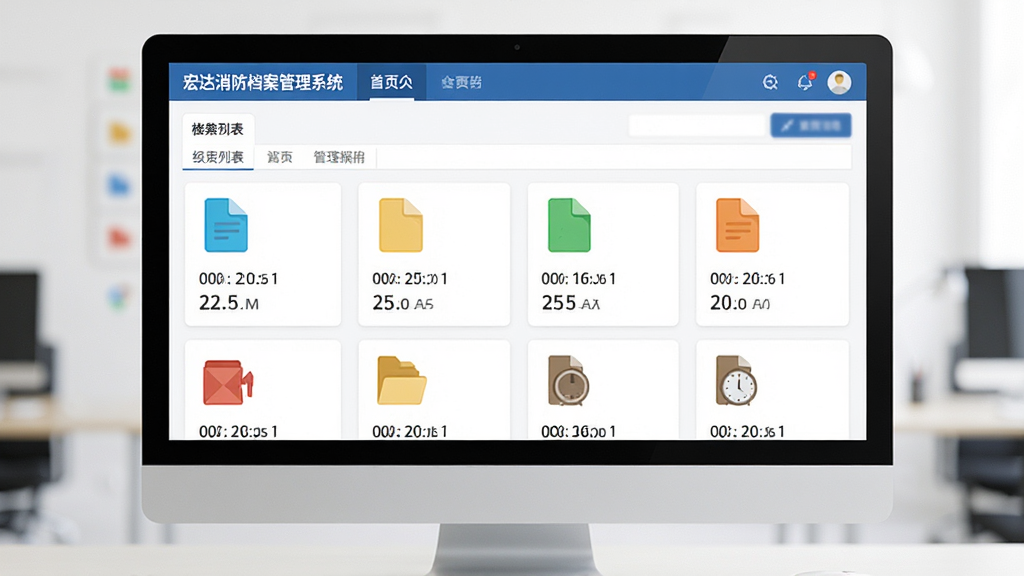Click the blue button with pencil icon
This screenshot has width=1024, height=576.
click(811, 125)
